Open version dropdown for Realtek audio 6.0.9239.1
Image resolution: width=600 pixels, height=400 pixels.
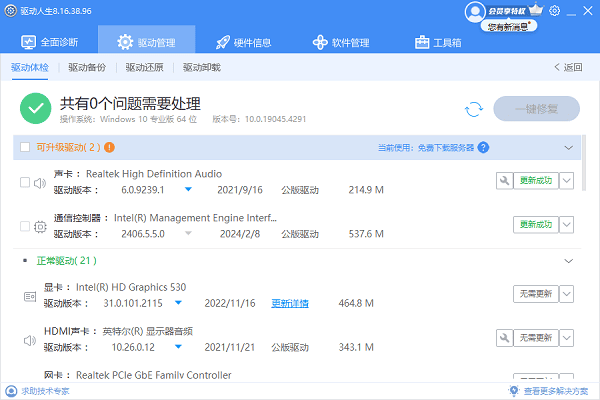point(187,189)
